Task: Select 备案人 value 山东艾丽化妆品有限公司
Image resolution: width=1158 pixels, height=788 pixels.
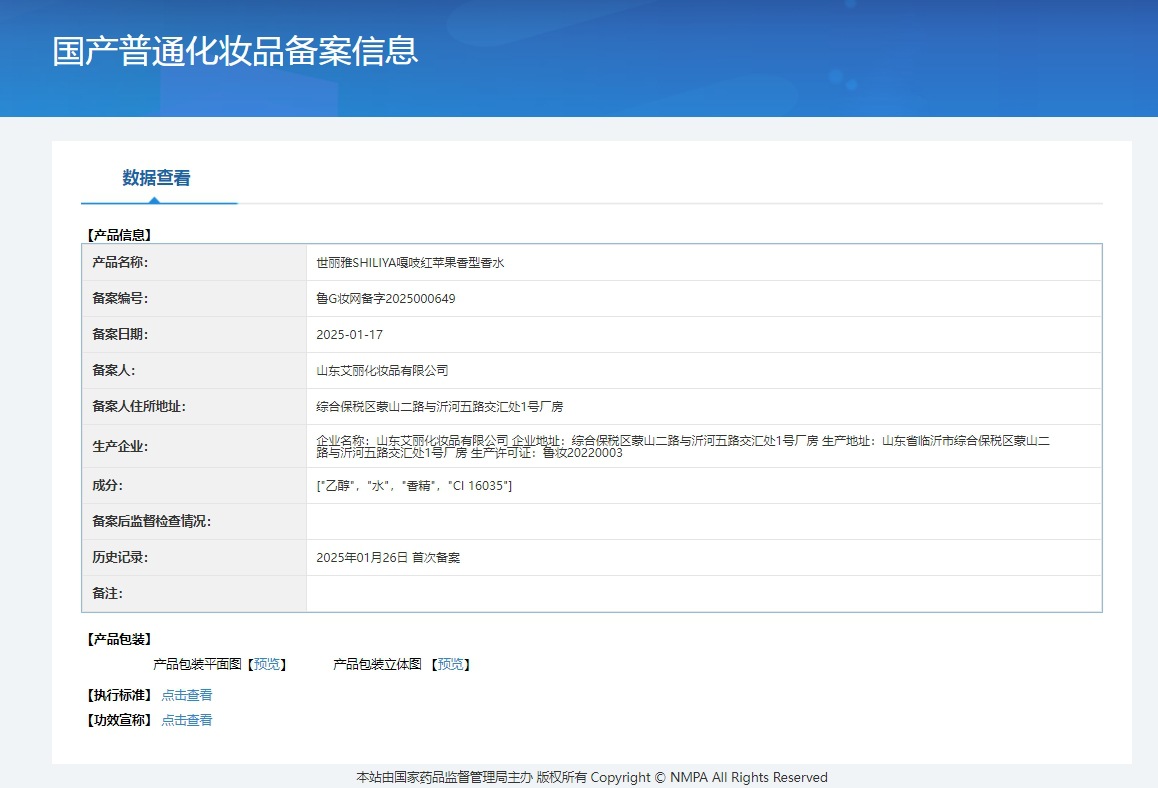Action: (x=382, y=371)
